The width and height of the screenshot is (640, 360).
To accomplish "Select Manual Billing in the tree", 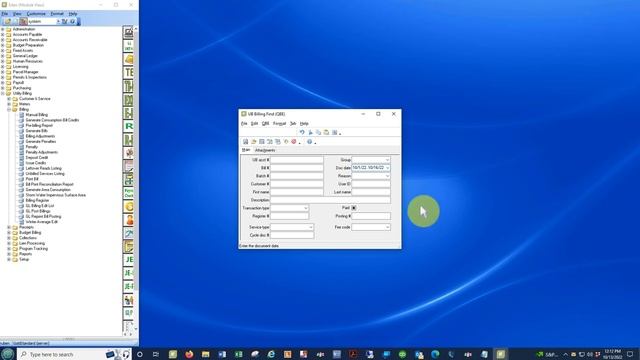I will point(36,115).
